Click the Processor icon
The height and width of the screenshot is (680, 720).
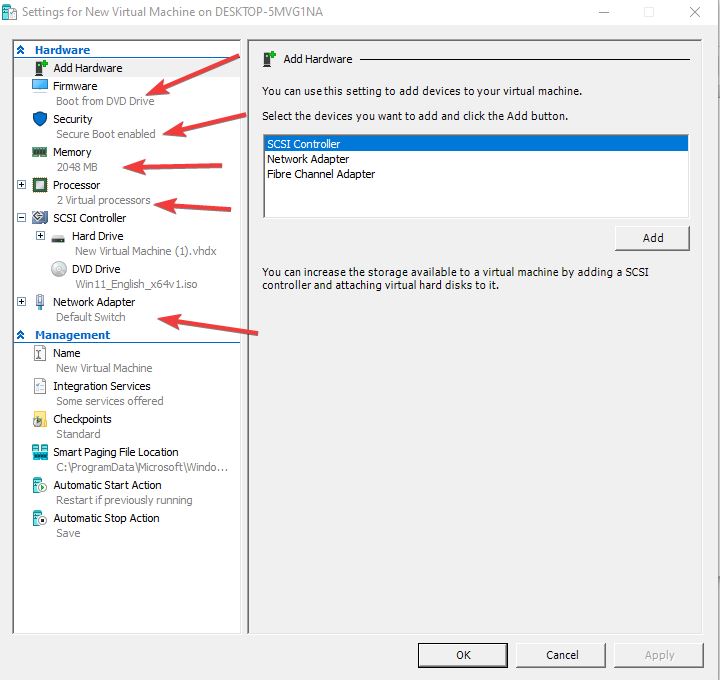pos(40,185)
